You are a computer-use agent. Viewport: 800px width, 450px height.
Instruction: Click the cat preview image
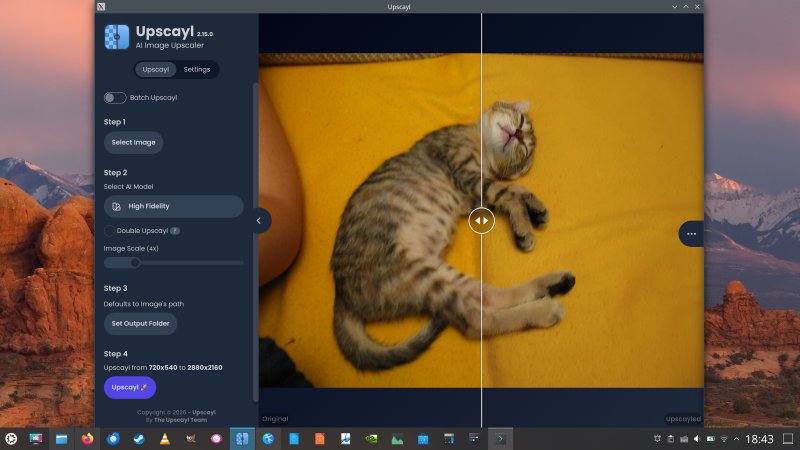[x=481, y=220]
